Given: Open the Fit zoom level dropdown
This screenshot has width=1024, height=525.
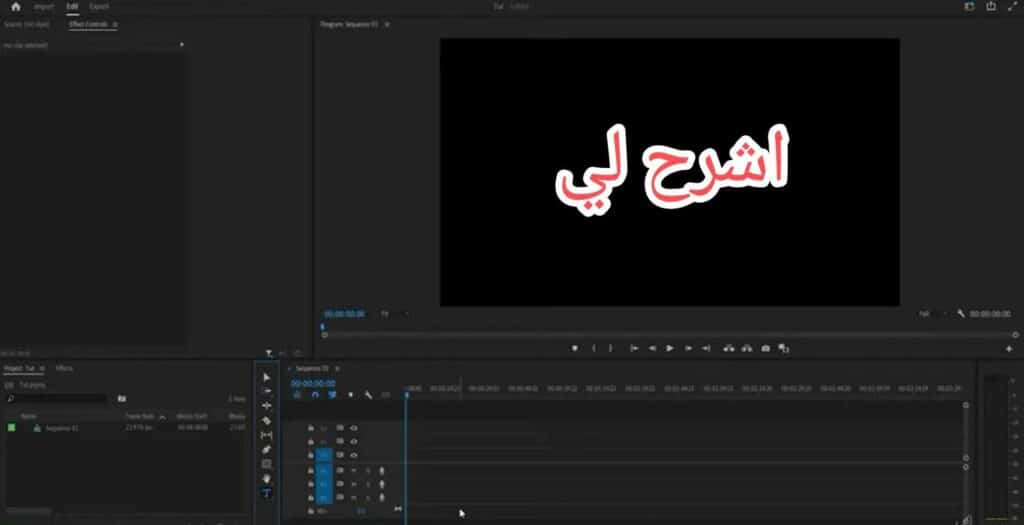Looking at the screenshot, I should point(394,314).
